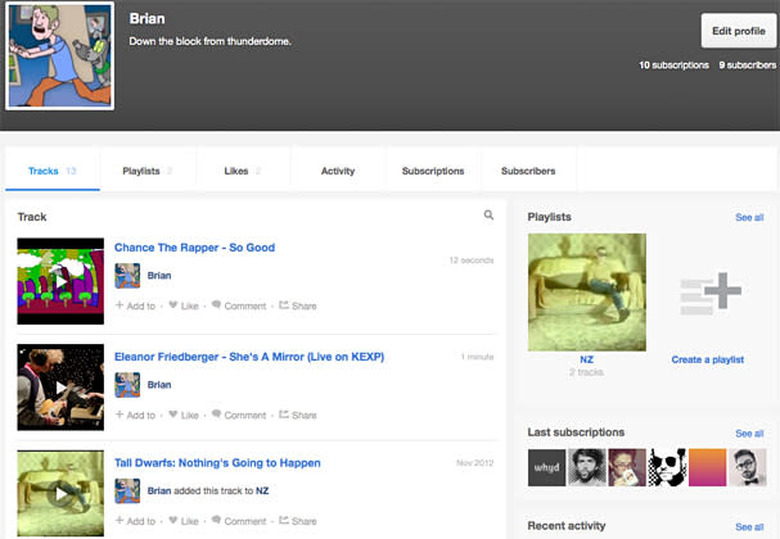
Task: See all playlists link
Action: (749, 217)
